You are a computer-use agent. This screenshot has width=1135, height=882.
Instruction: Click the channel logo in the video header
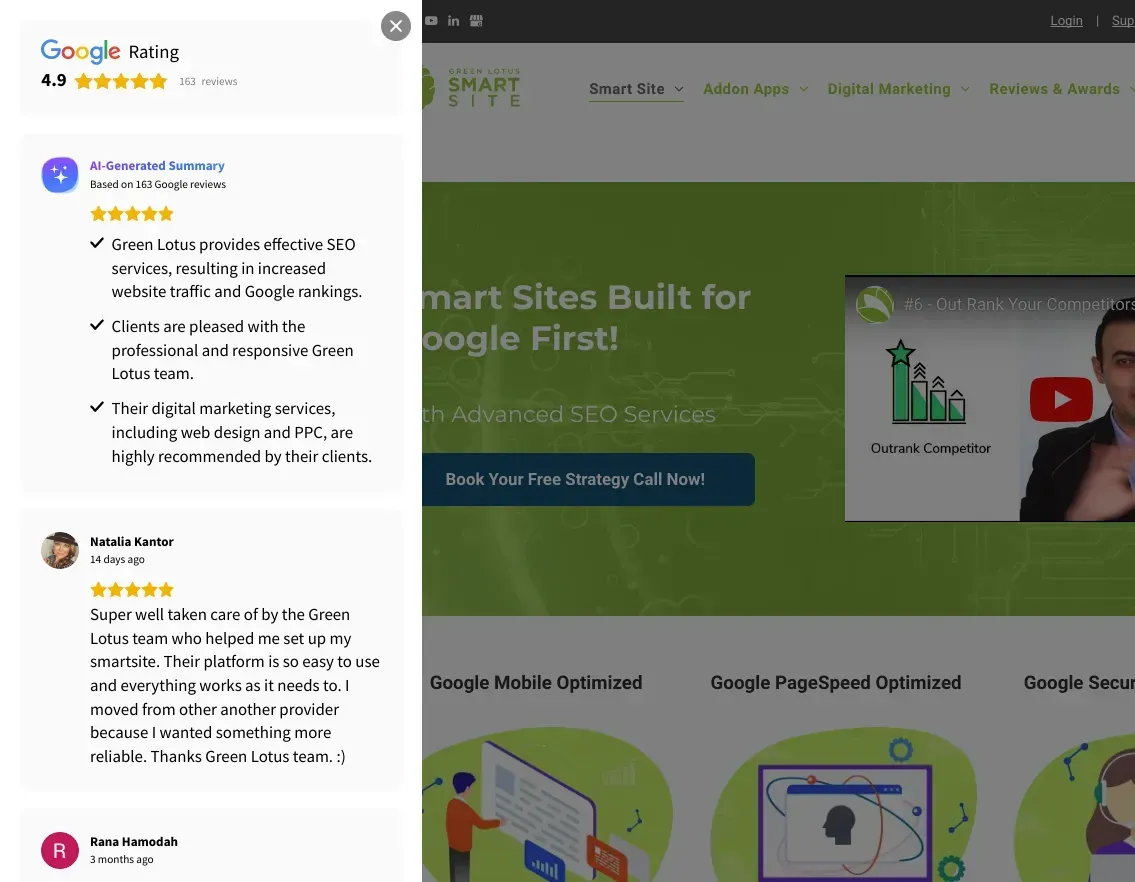coord(874,304)
